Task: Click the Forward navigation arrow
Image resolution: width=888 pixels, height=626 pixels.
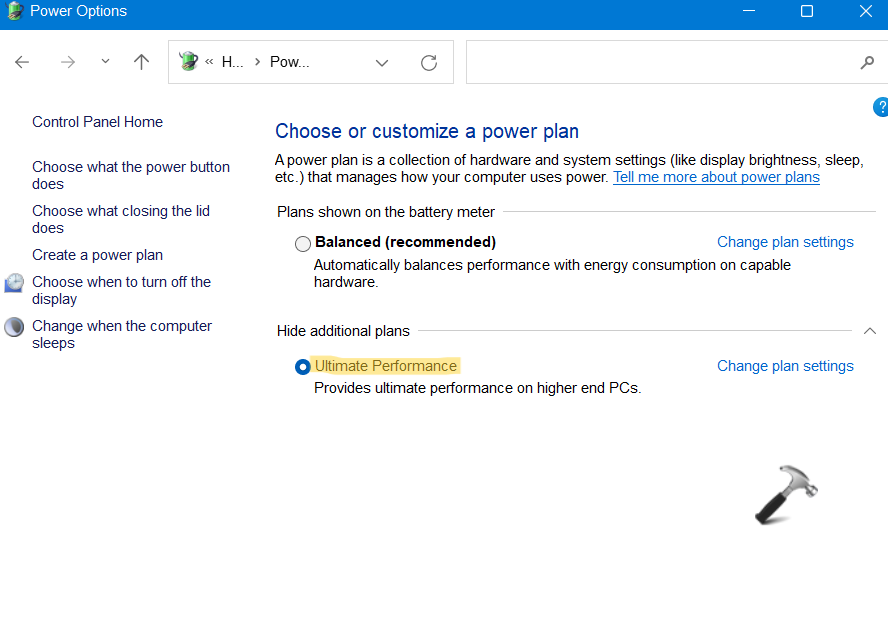Action: [x=68, y=62]
